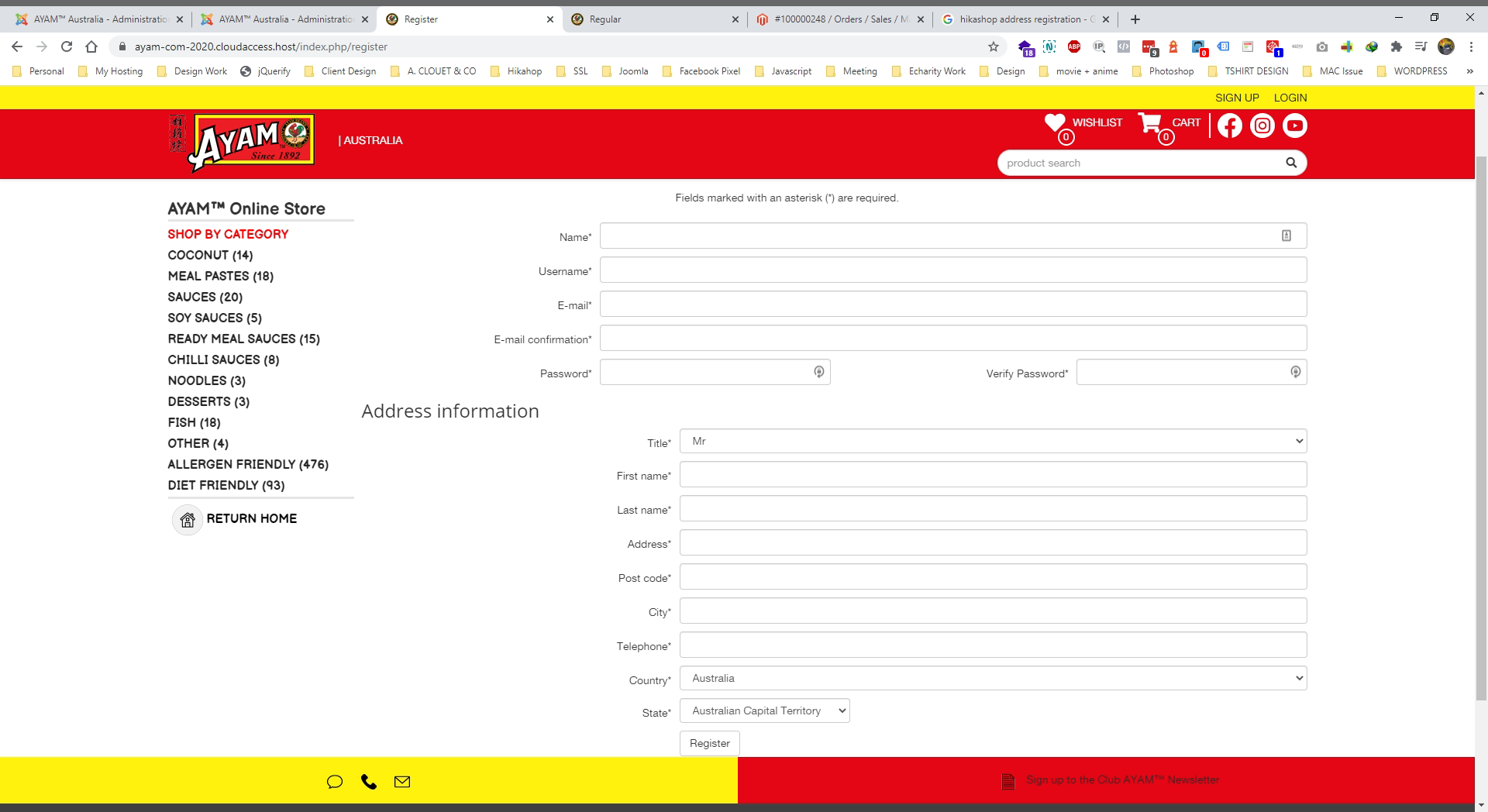Open the DIET FRIENDLY (93) category
1488x812 pixels.
(x=226, y=485)
